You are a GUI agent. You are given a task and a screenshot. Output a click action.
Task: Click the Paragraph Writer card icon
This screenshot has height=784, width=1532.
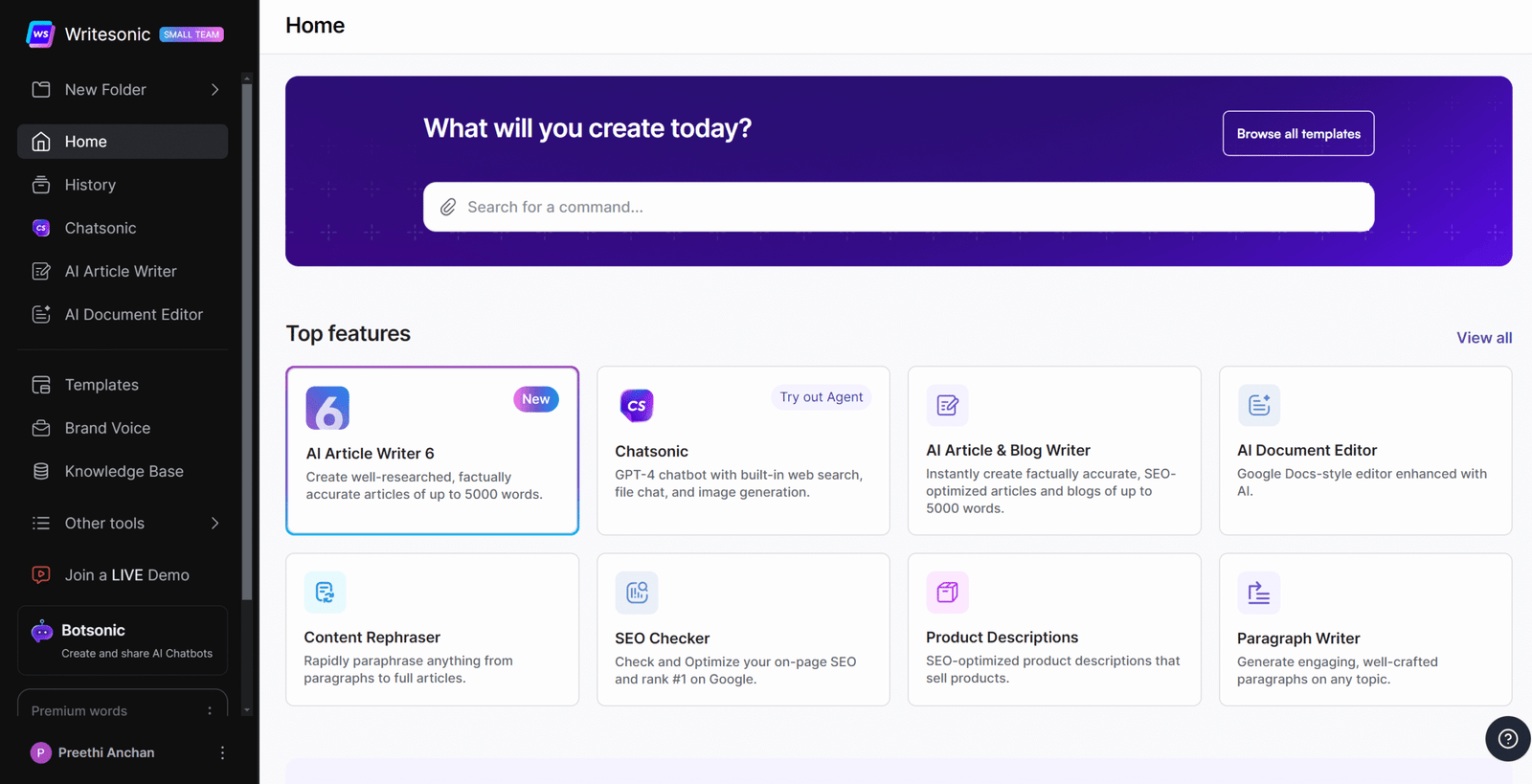tap(1258, 593)
